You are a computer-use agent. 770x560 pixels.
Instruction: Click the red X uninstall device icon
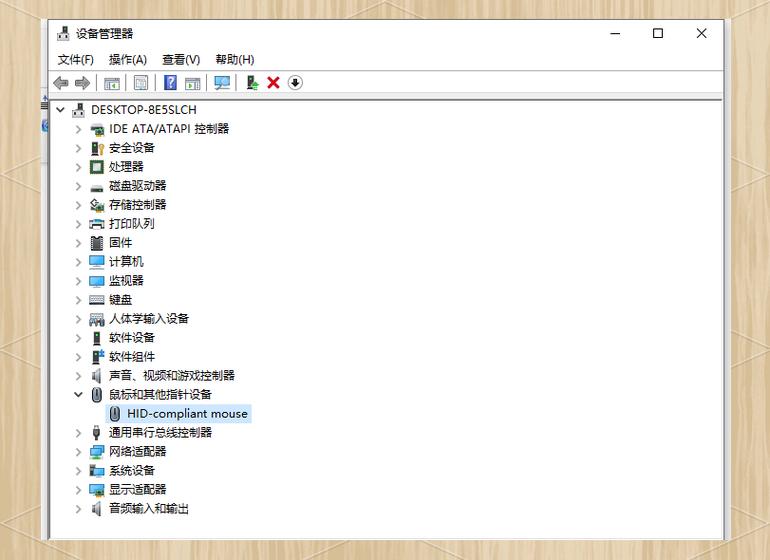(x=274, y=83)
